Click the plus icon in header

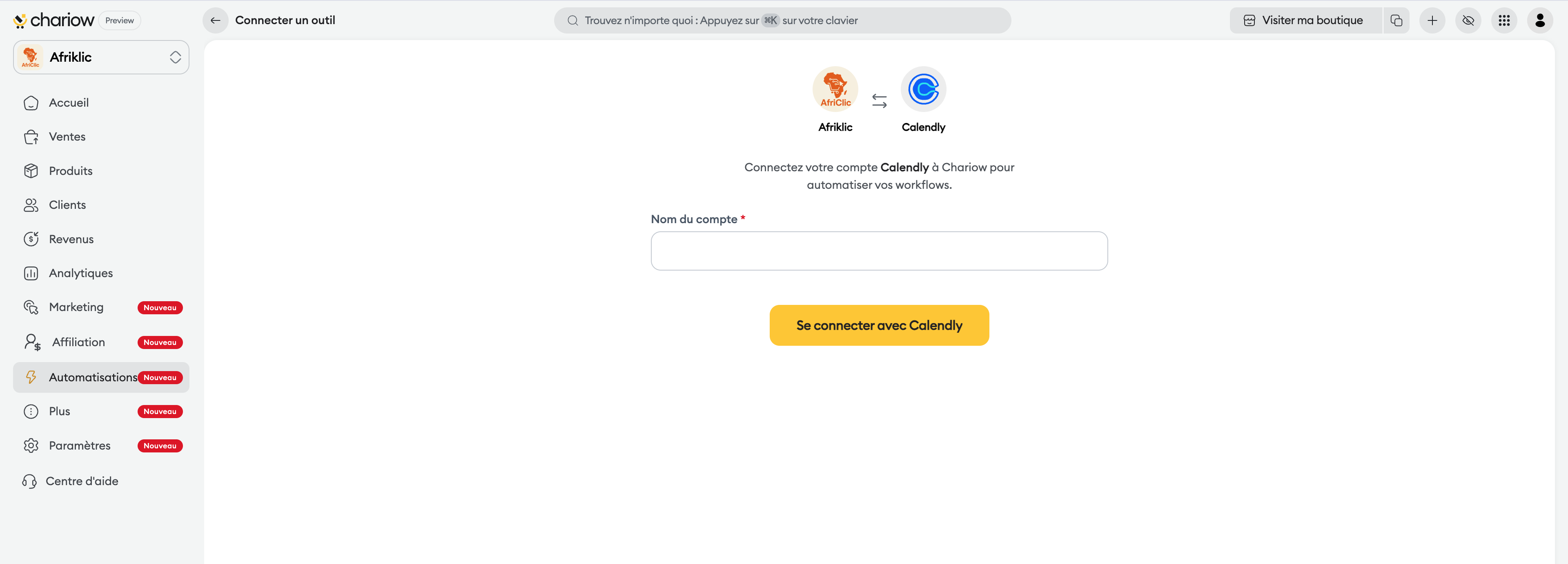1432,20
